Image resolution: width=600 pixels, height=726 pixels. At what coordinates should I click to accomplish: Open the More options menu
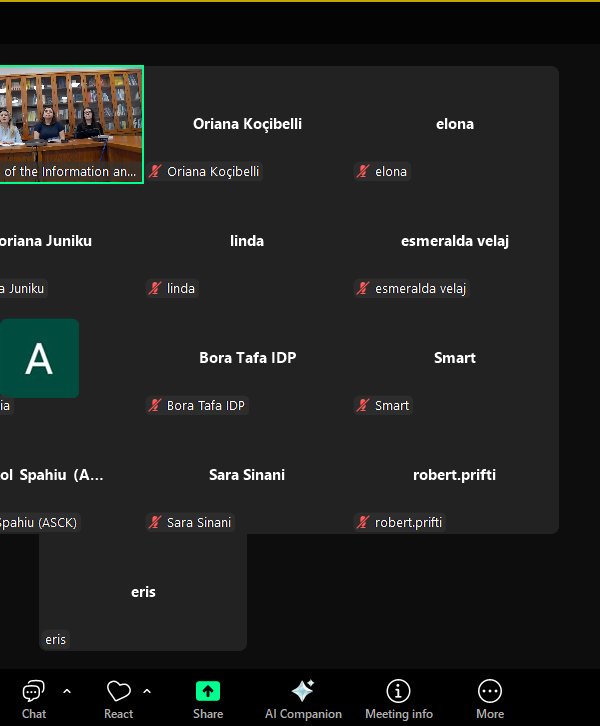[490, 698]
